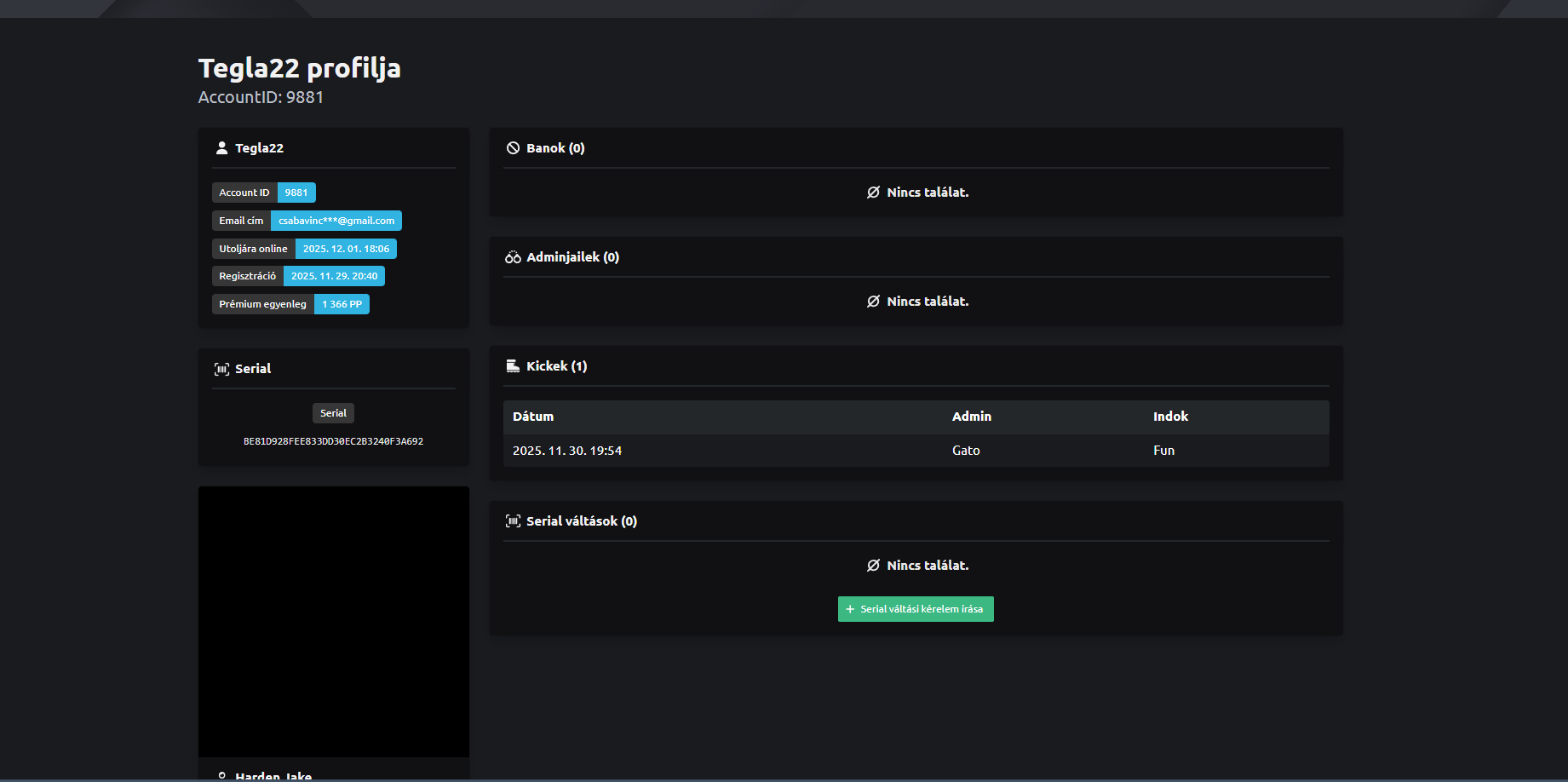
Task: Click the last online date 2025. 12. 01. badge
Action: (346, 249)
